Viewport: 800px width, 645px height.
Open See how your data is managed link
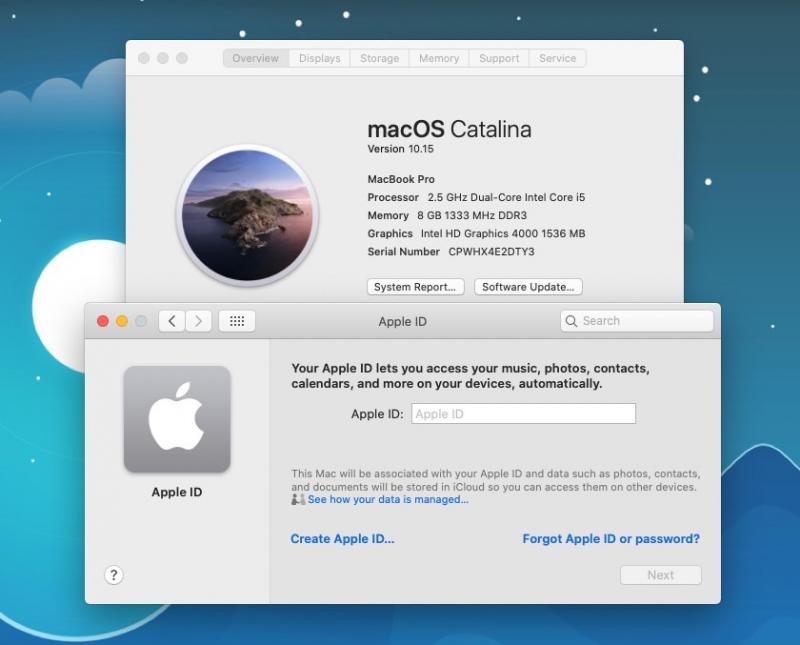tap(388, 499)
